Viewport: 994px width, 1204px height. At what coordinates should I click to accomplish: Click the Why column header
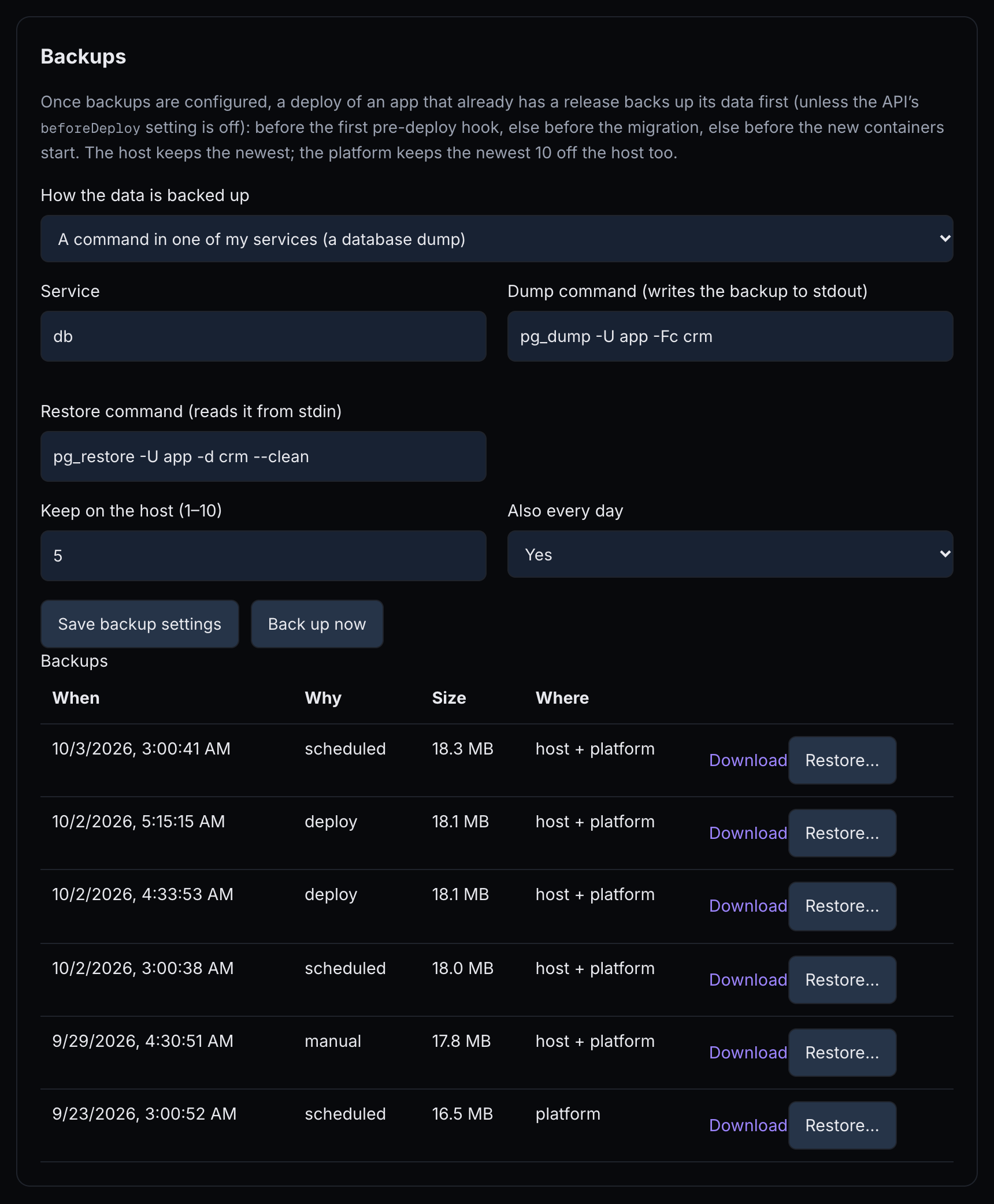click(323, 698)
